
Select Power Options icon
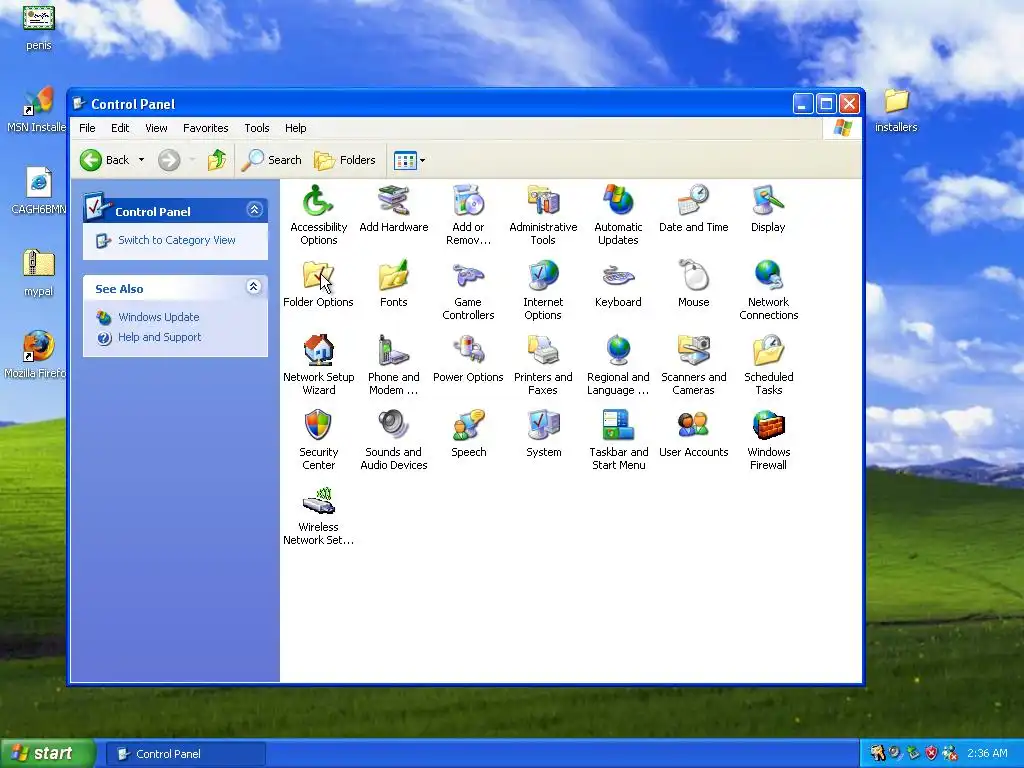click(x=468, y=359)
